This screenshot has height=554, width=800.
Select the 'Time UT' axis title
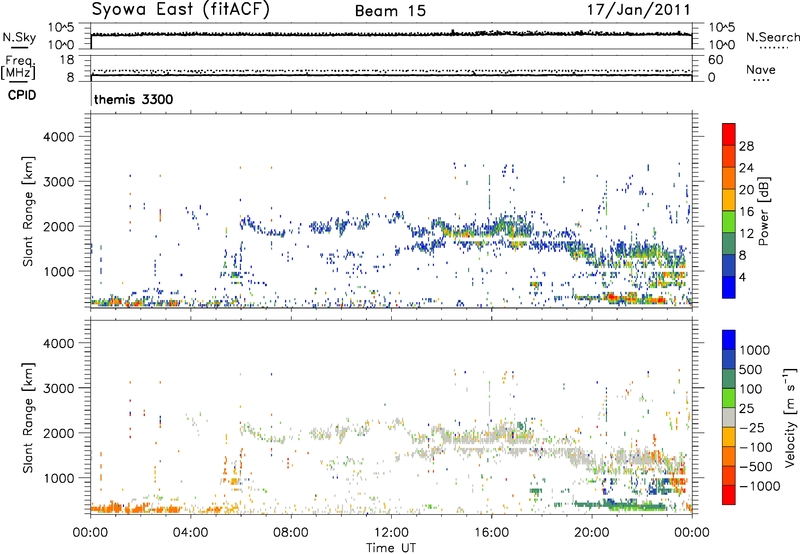pyautogui.click(x=391, y=548)
